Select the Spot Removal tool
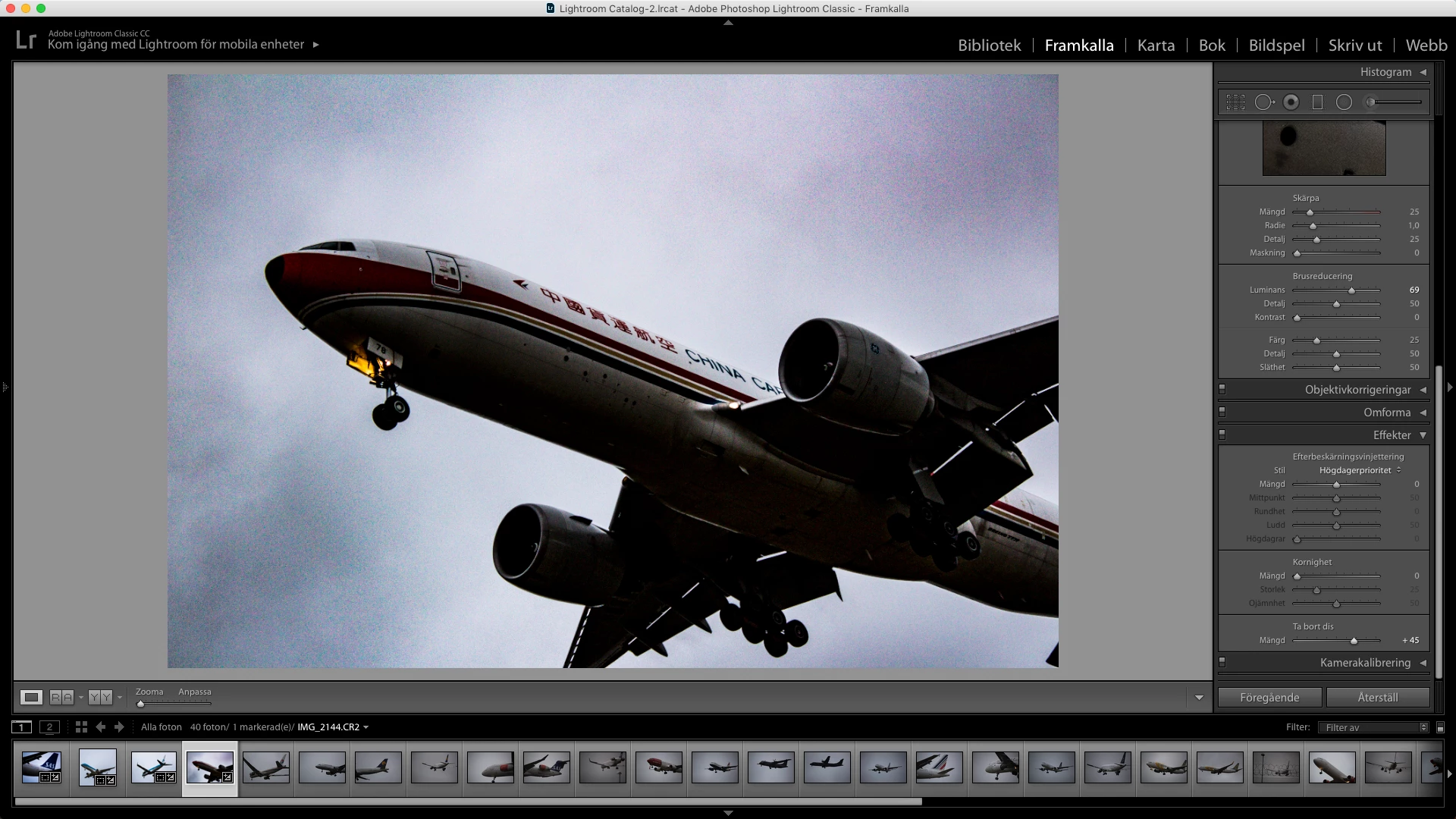 point(1263,102)
